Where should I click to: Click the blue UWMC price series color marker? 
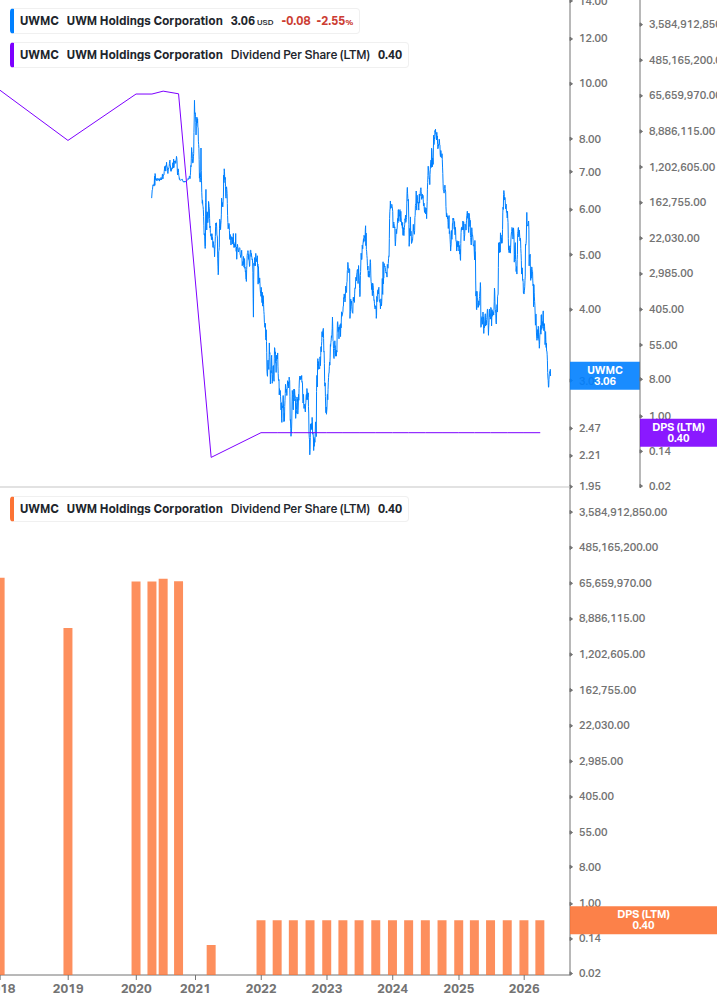[x=12, y=21]
